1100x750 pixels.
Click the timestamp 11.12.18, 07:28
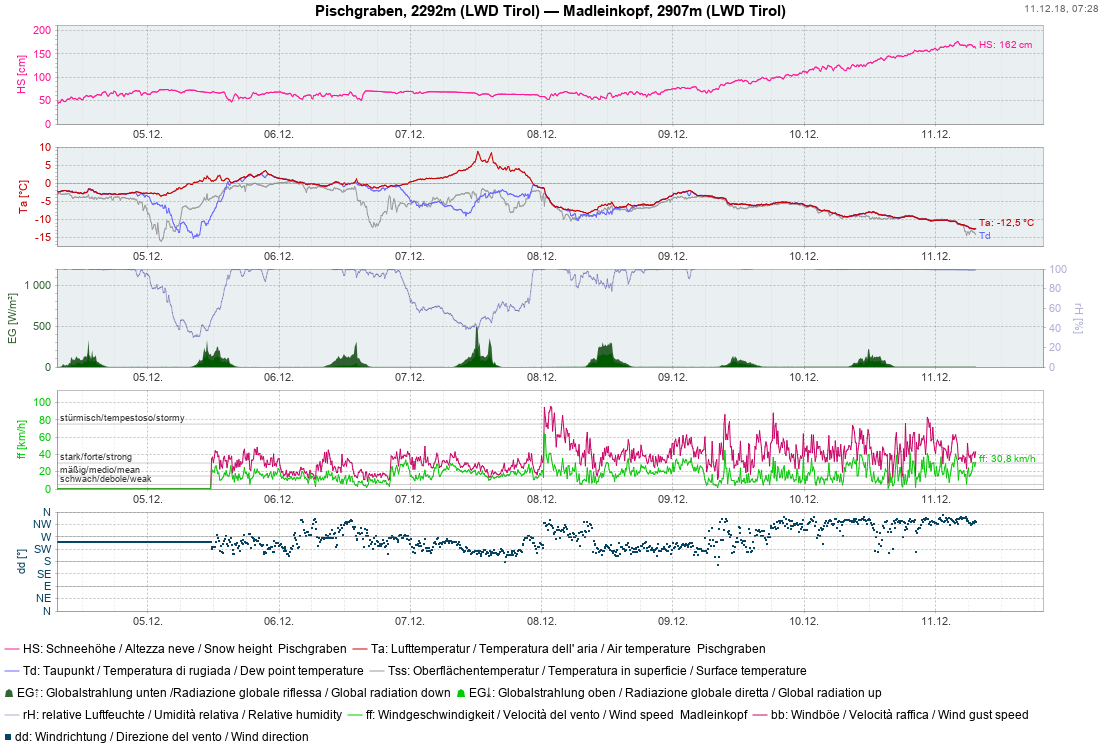coord(1059,8)
